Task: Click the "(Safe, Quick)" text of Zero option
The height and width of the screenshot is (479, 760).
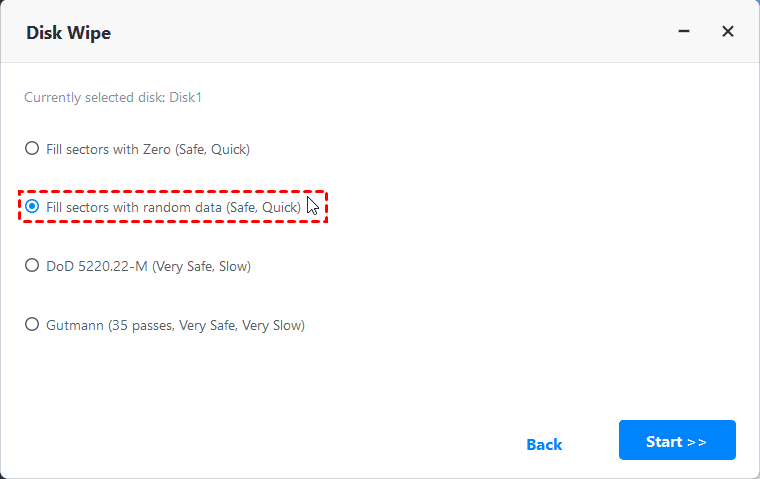Action: 212,149
